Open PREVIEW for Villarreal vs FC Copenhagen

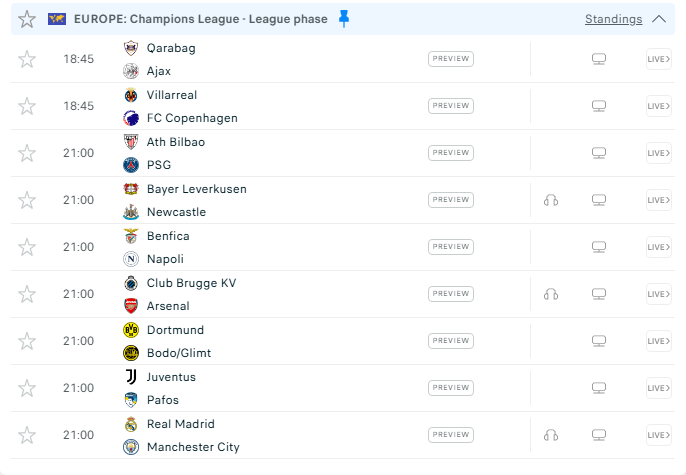tap(451, 106)
